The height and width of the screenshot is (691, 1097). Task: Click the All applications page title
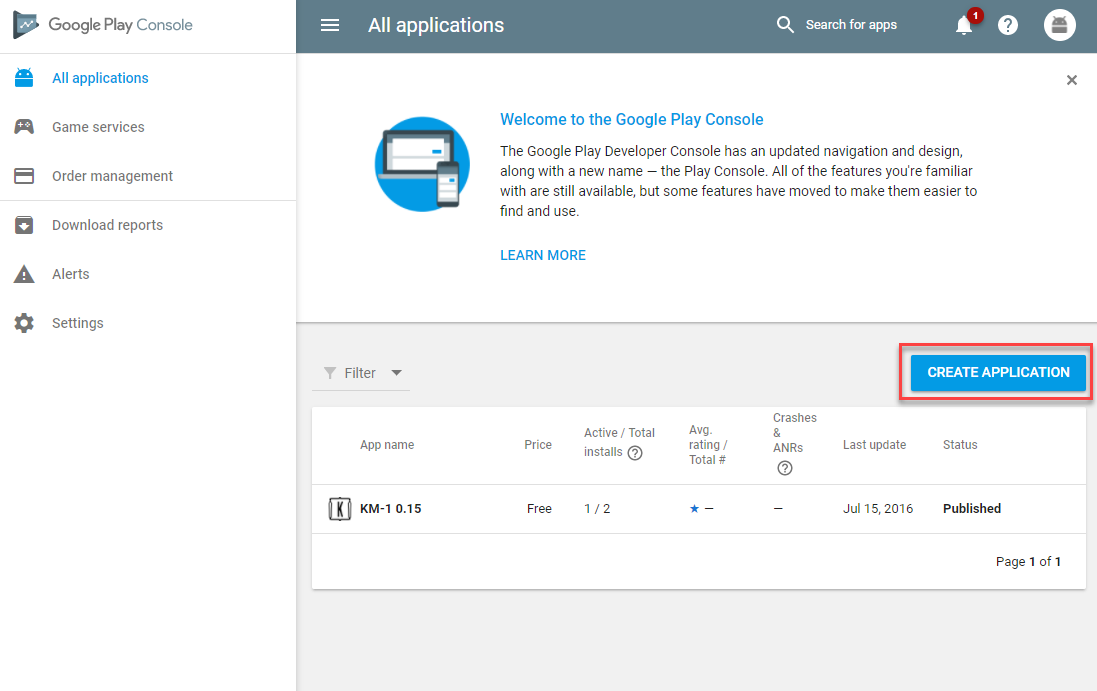(x=436, y=25)
